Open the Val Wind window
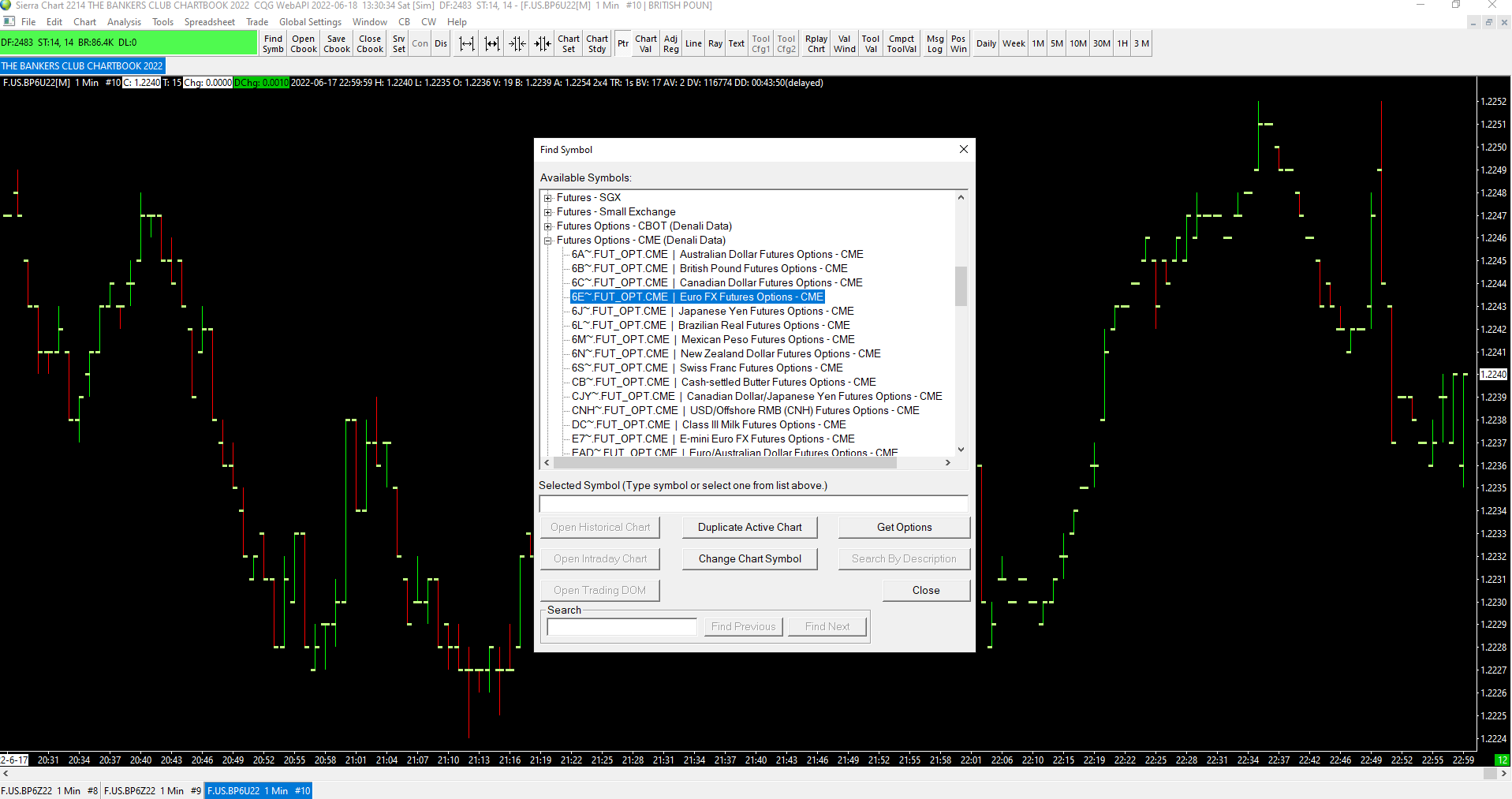Image resolution: width=1512 pixels, height=799 pixels. point(845,43)
